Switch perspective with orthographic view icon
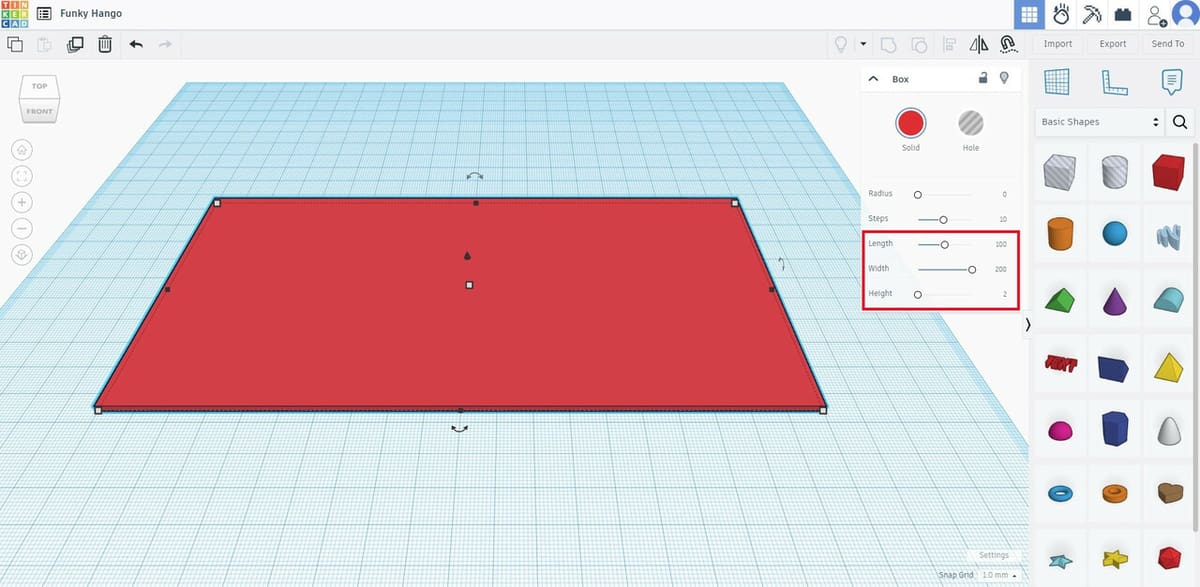 click(22, 255)
